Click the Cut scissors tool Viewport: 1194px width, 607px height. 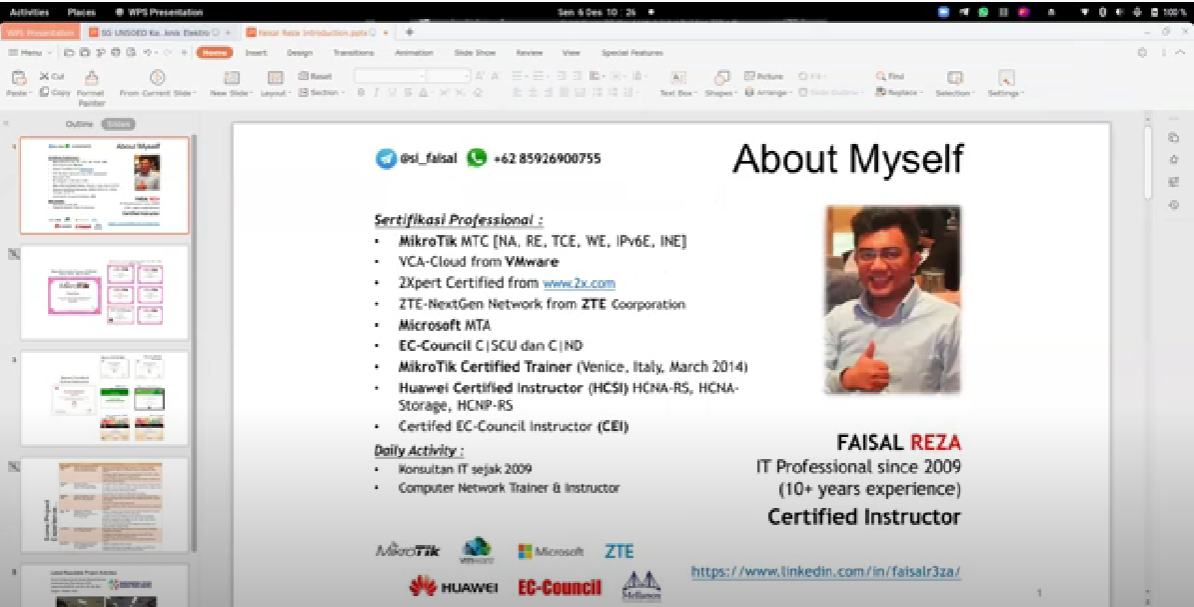click(x=52, y=76)
